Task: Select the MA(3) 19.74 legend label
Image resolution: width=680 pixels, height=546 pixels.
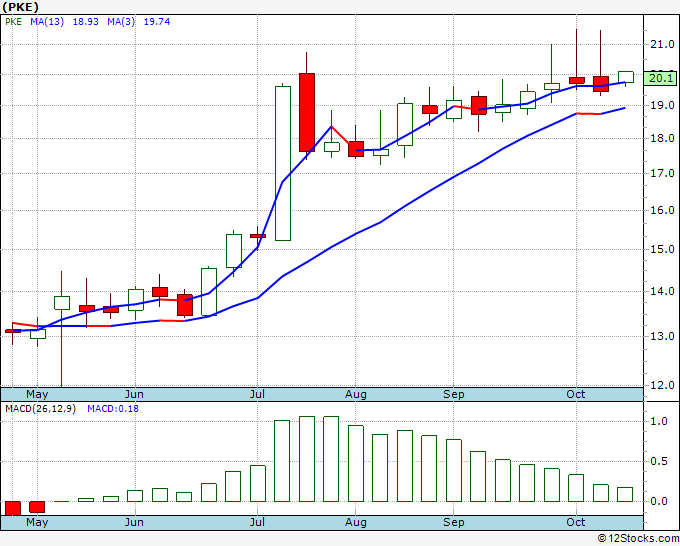Action: pyautogui.click(x=138, y=21)
